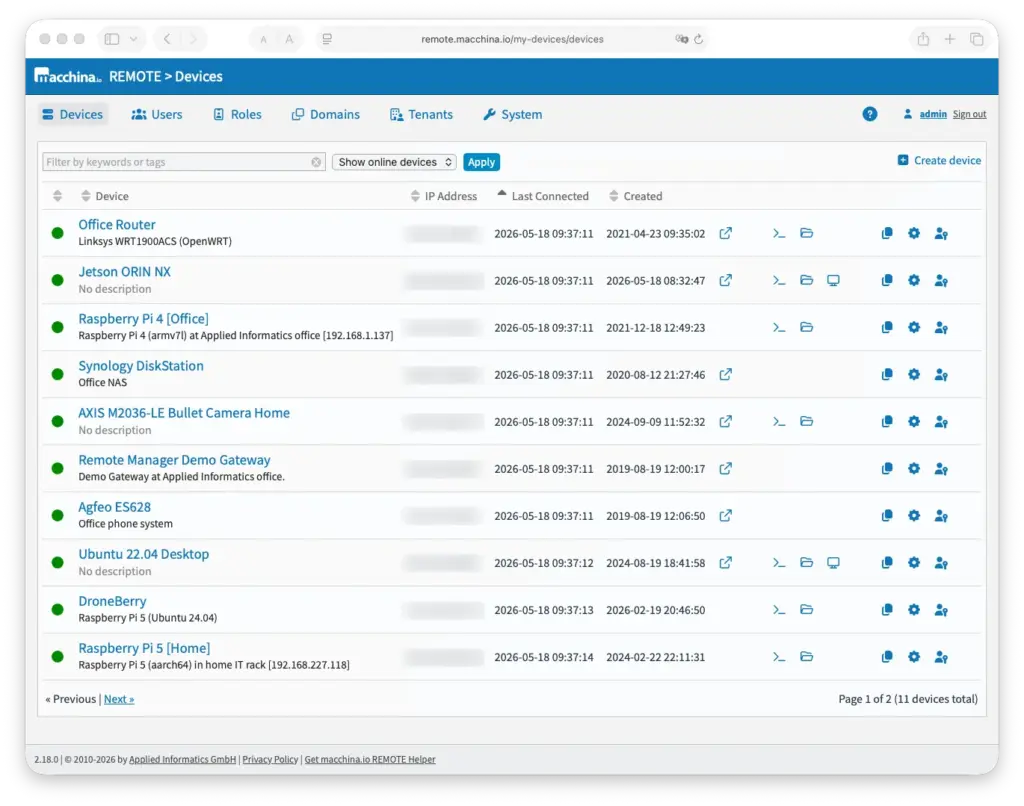Open the Applied Informatics GmbH link
Image resolution: width=1024 pixels, height=806 pixels.
pos(182,759)
